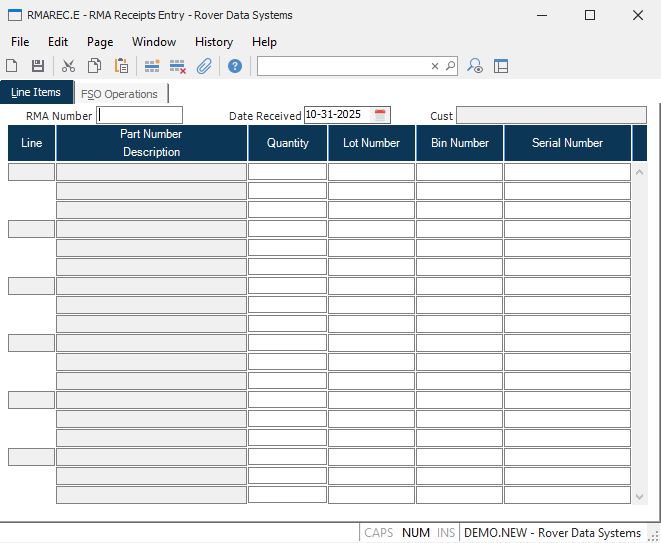
Task: Click the New record icon
Action: pyautogui.click(x=12, y=66)
